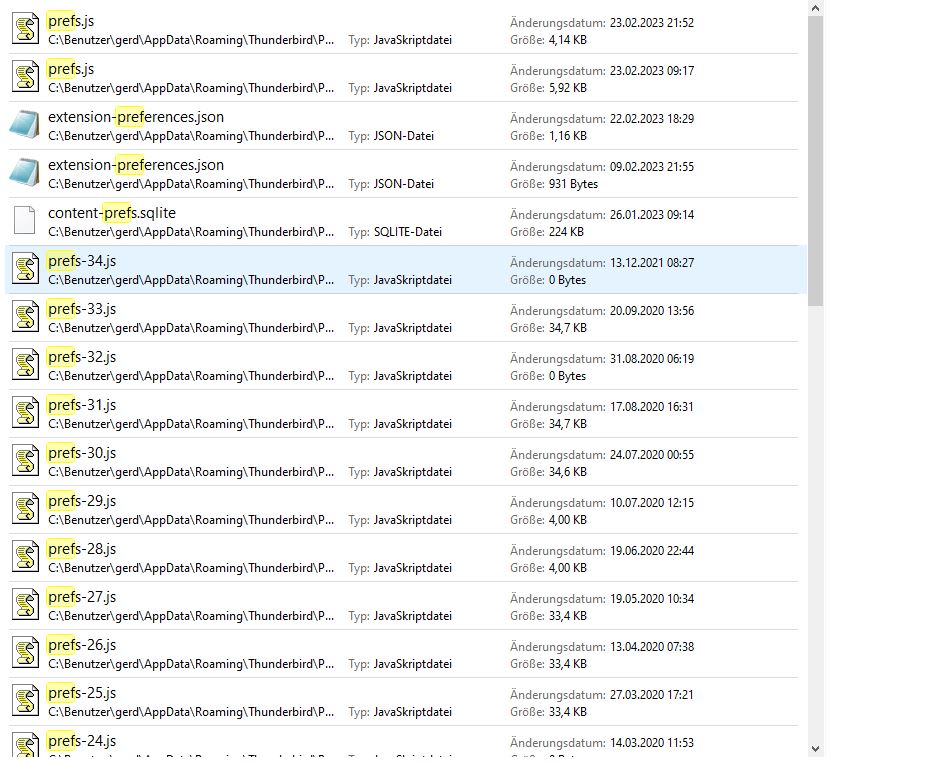Click Größe: 224 KB for content-prefs.sqlite
This screenshot has width=940, height=764.
tap(547, 232)
